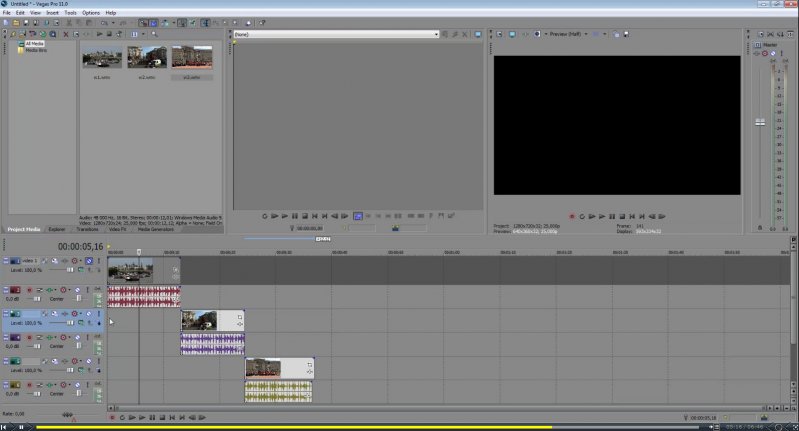Open the trimmer (None) media dropdown

tap(335, 34)
